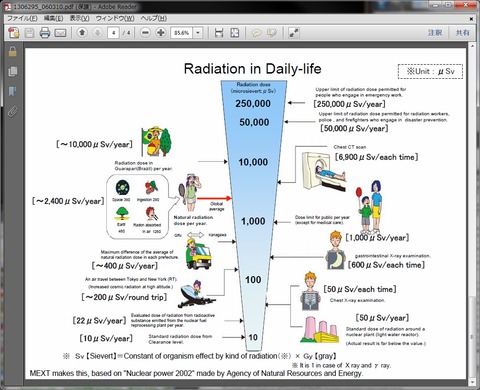Click the 1,000 value on the scale
This screenshot has width=480, height=390.
coord(253,221)
